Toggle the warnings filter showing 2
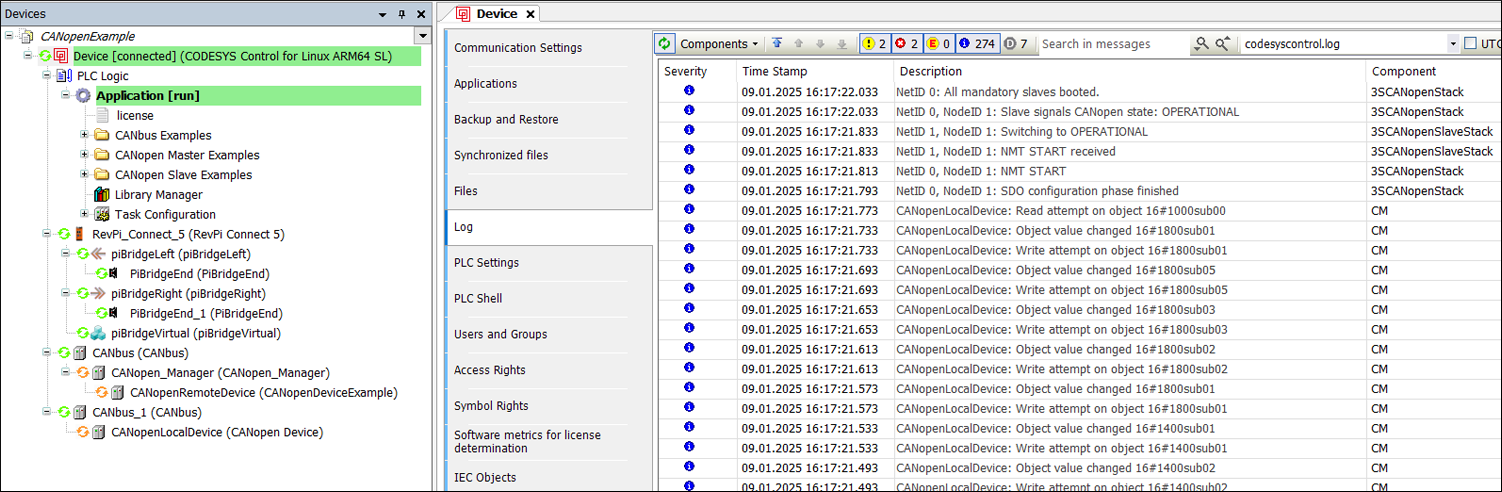The height and width of the screenshot is (492, 1502). pyautogui.click(x=873, y=44)
